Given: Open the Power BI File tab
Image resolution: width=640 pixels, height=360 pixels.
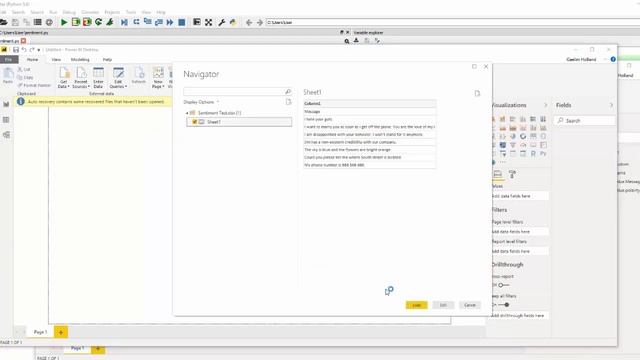Looking at the screenshot, I should tap(9, 60).
